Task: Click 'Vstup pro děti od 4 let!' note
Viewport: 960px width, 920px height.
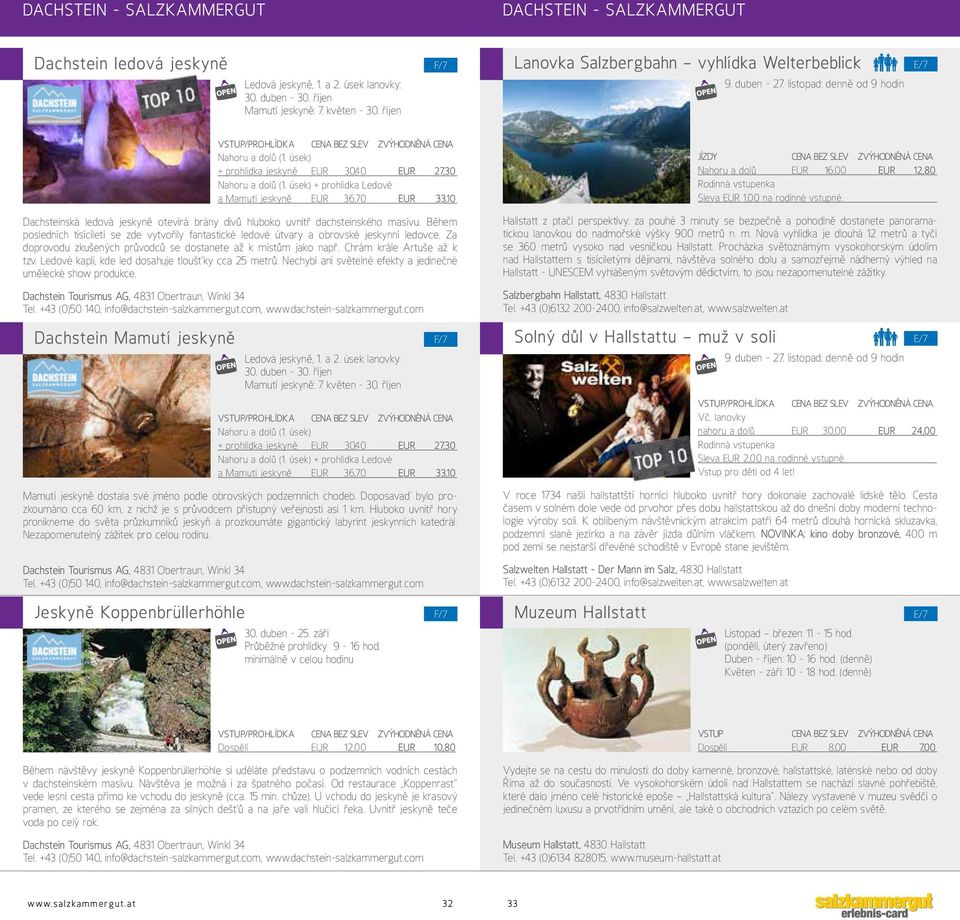Action: (746, 473)
